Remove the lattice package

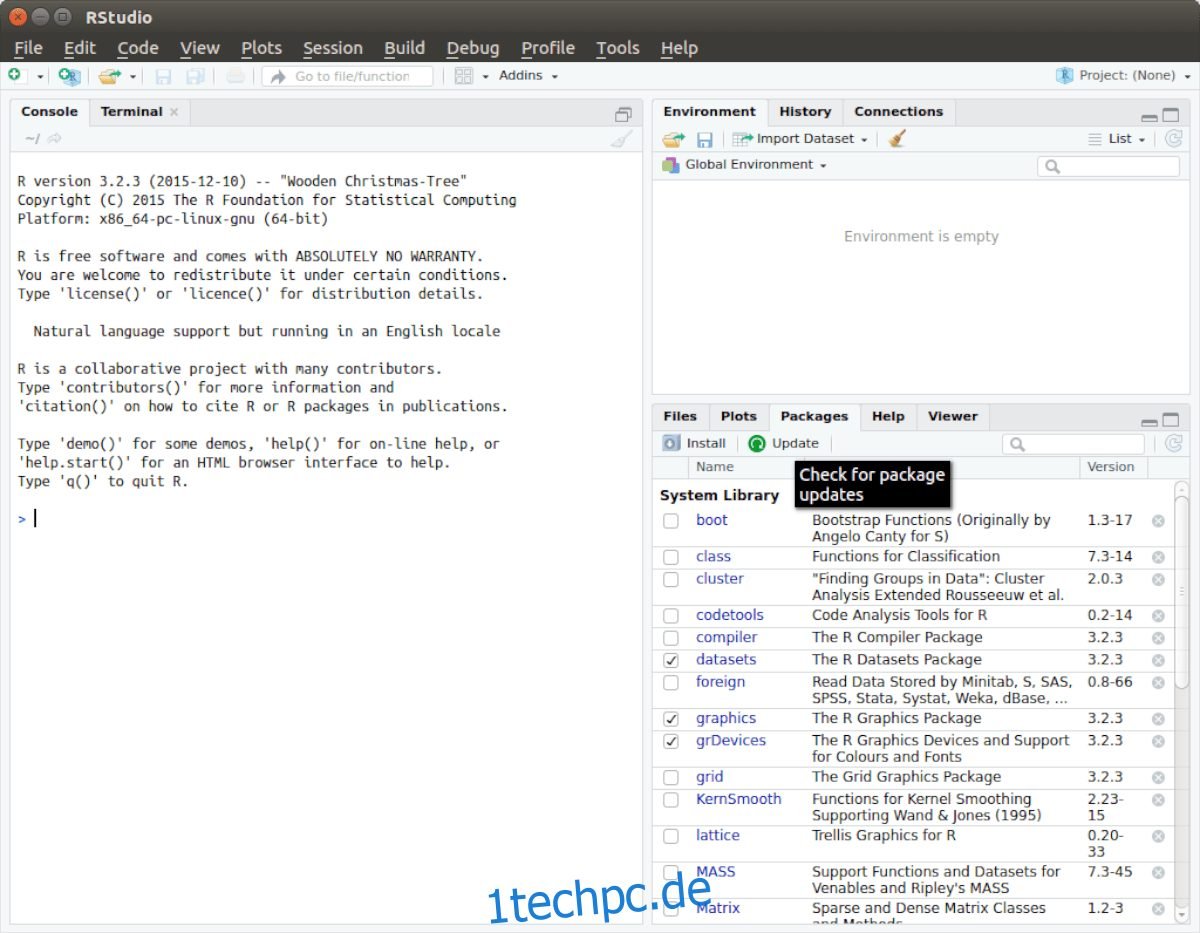click(x=1158, y=835)
